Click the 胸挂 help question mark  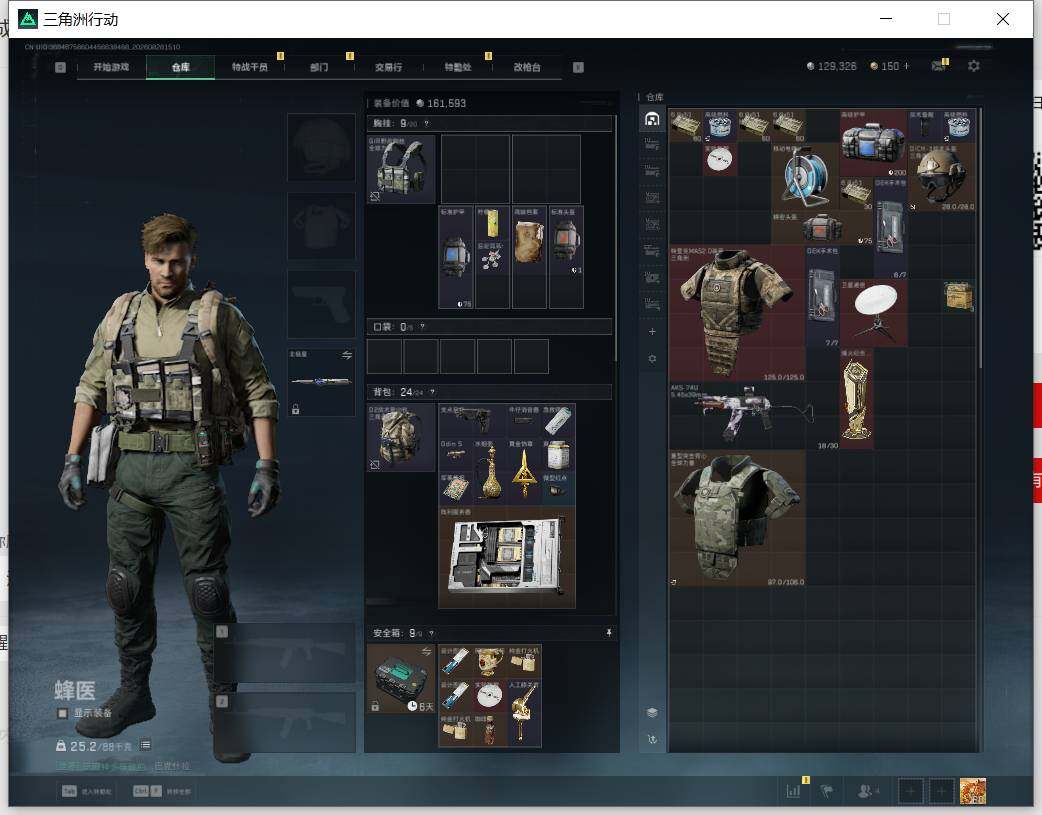click(x=426, y=124)
